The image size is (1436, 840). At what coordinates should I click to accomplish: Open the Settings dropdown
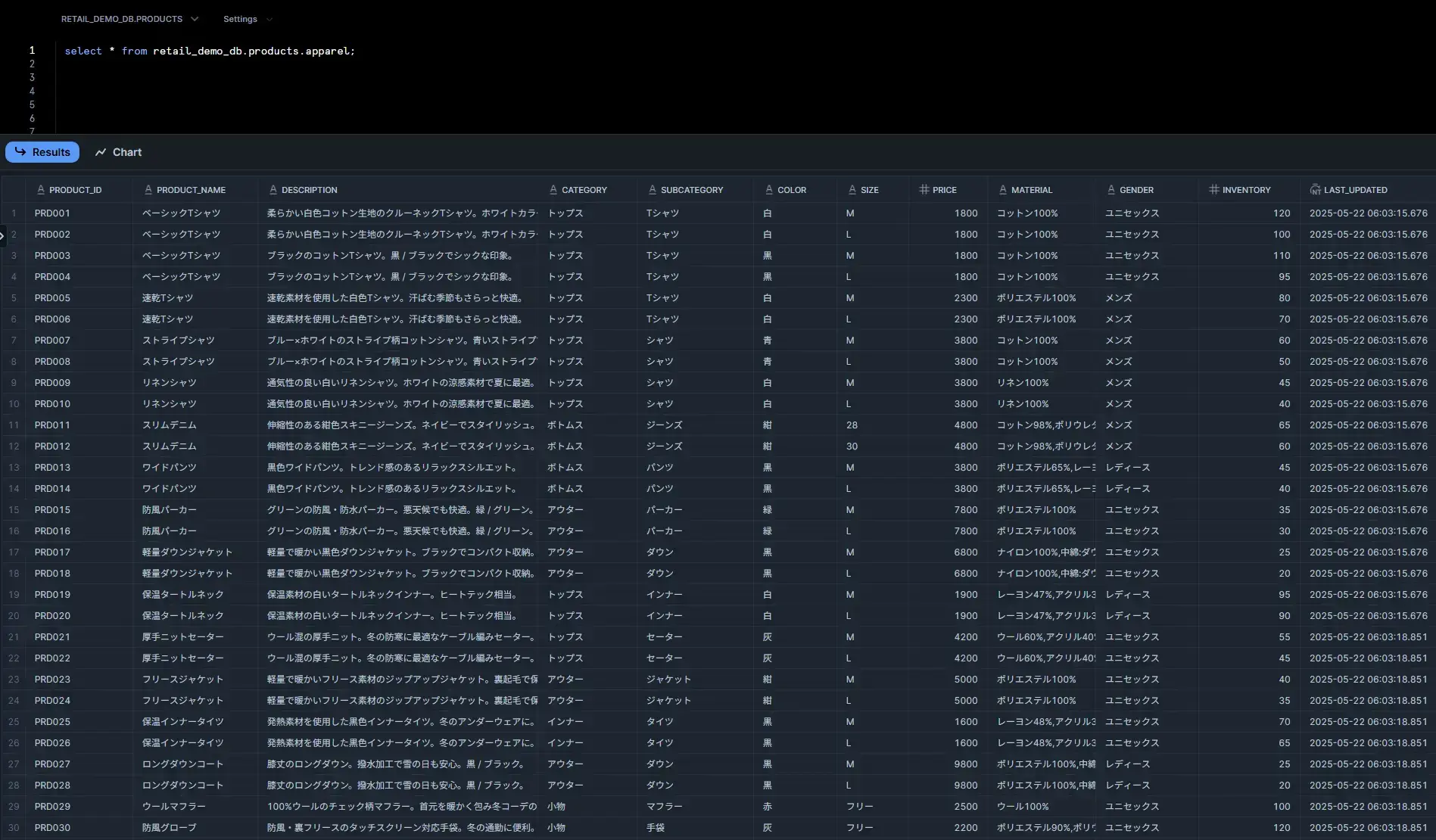click(247, 19)
